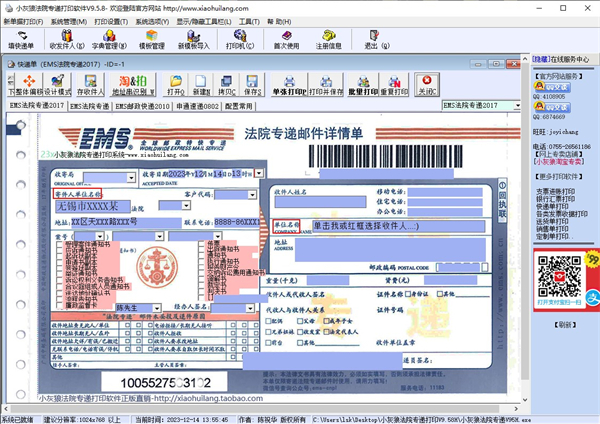Open dropdown right of 法院 label
This screenshot has width=600, height=424.
pos(186,205)
